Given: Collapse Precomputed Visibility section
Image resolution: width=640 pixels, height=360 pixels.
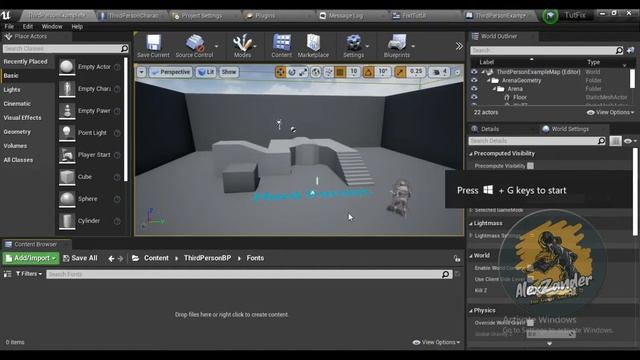Looking at the screenshot, I should (x=471, y=154).
